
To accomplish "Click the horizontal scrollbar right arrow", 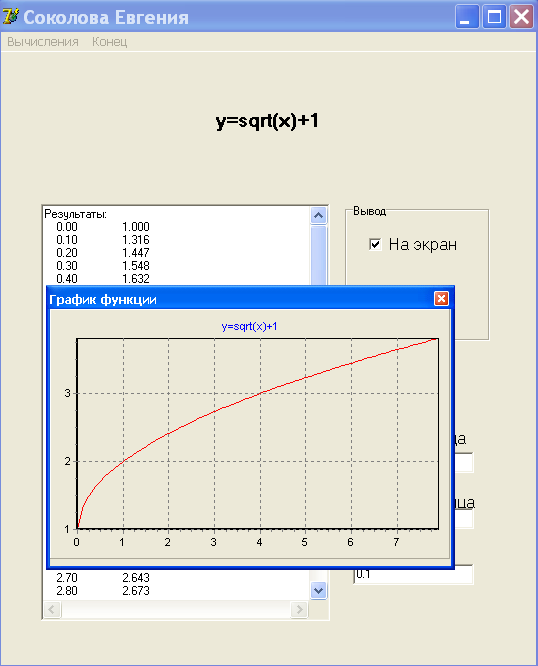I will [299, 610].
